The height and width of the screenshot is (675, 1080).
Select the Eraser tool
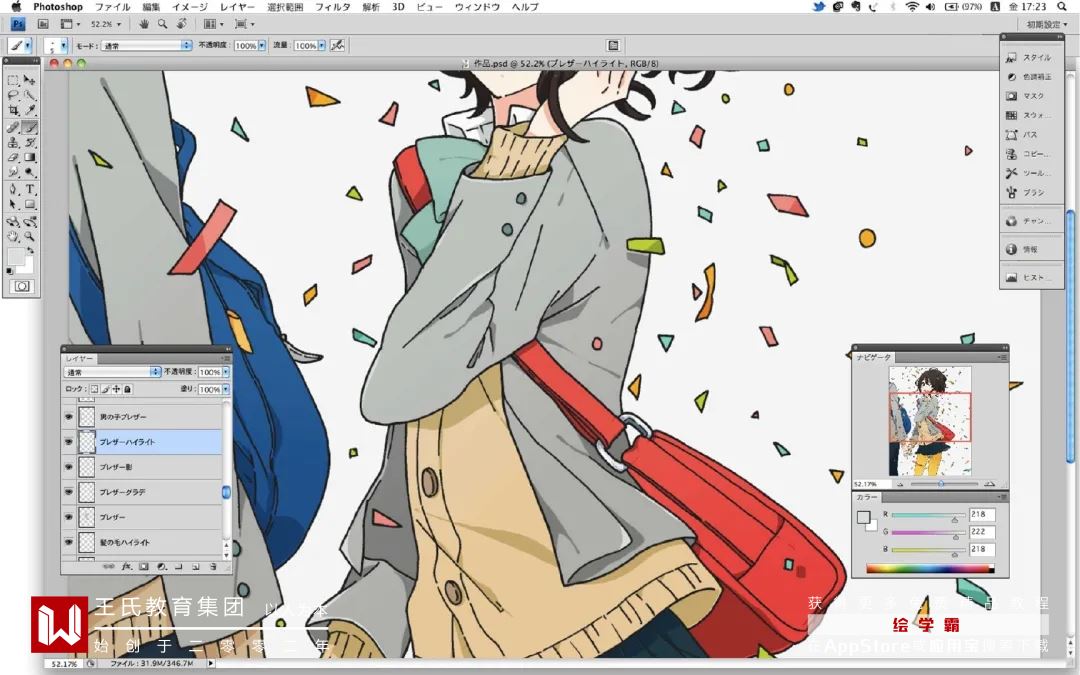13,158
